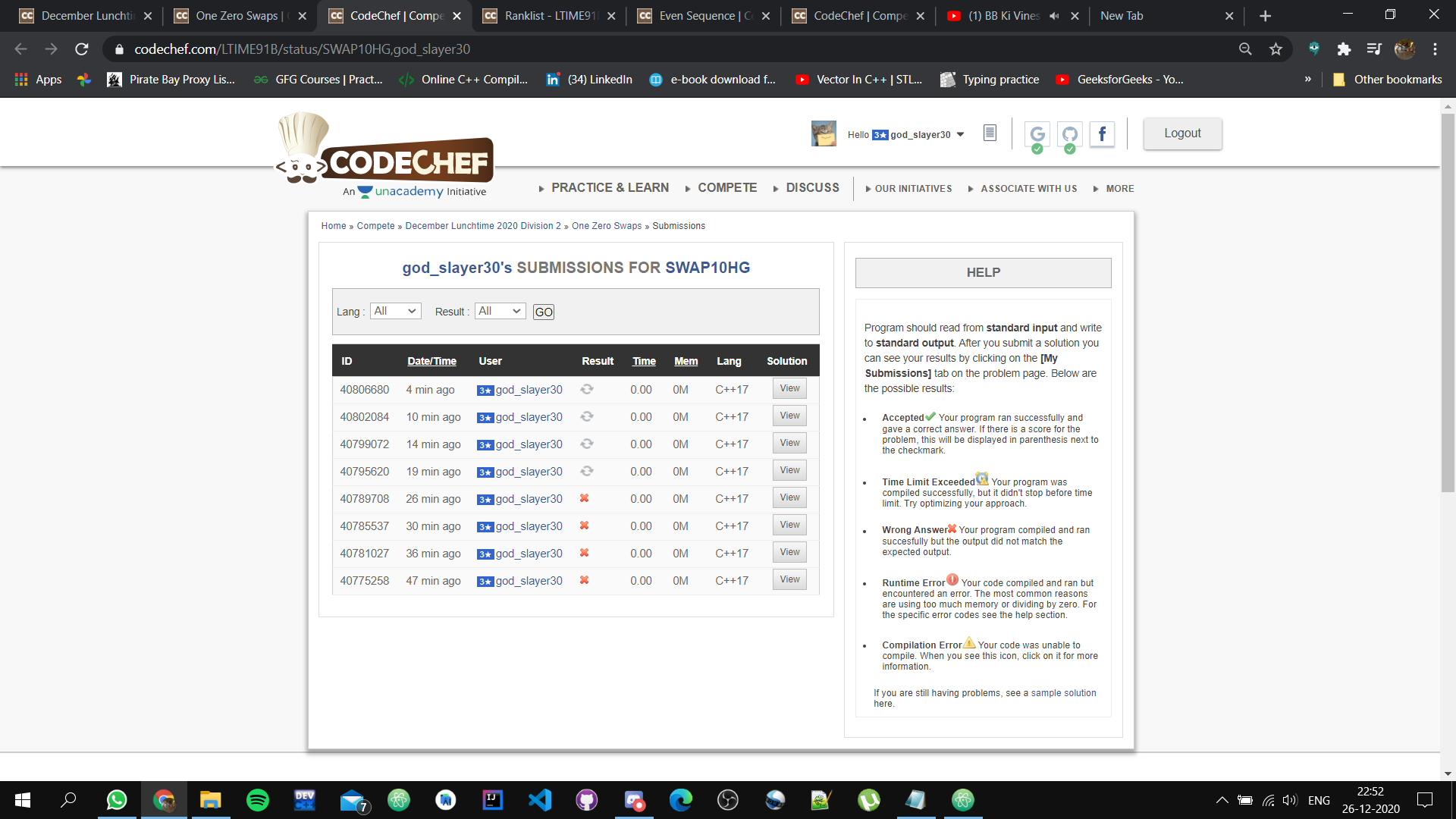The image size is (1456, 819).
Task: Open Spotify from the taskbar
Action: coord(257,800)
